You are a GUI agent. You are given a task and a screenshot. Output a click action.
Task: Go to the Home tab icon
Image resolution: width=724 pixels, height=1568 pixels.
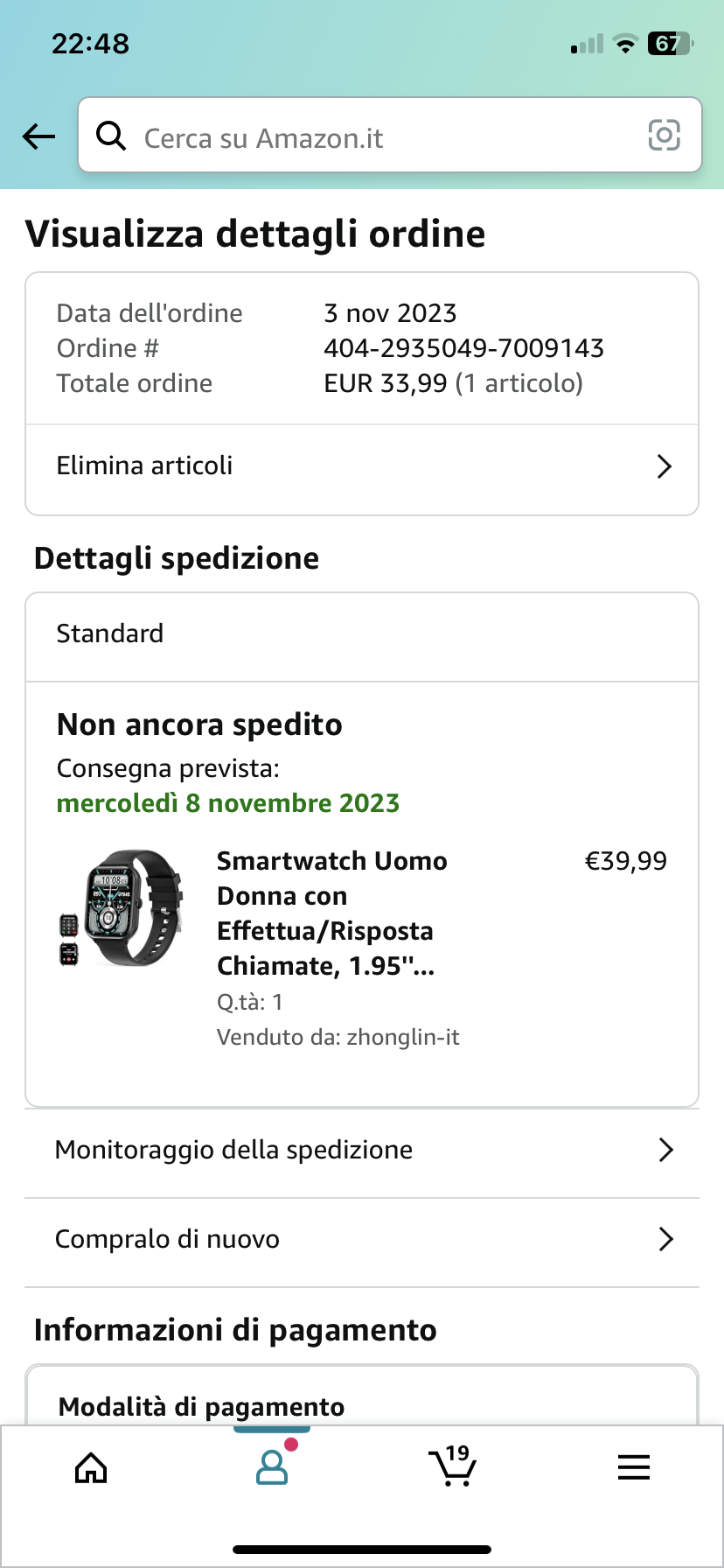pyautogui.click(x=91, y=1467)
